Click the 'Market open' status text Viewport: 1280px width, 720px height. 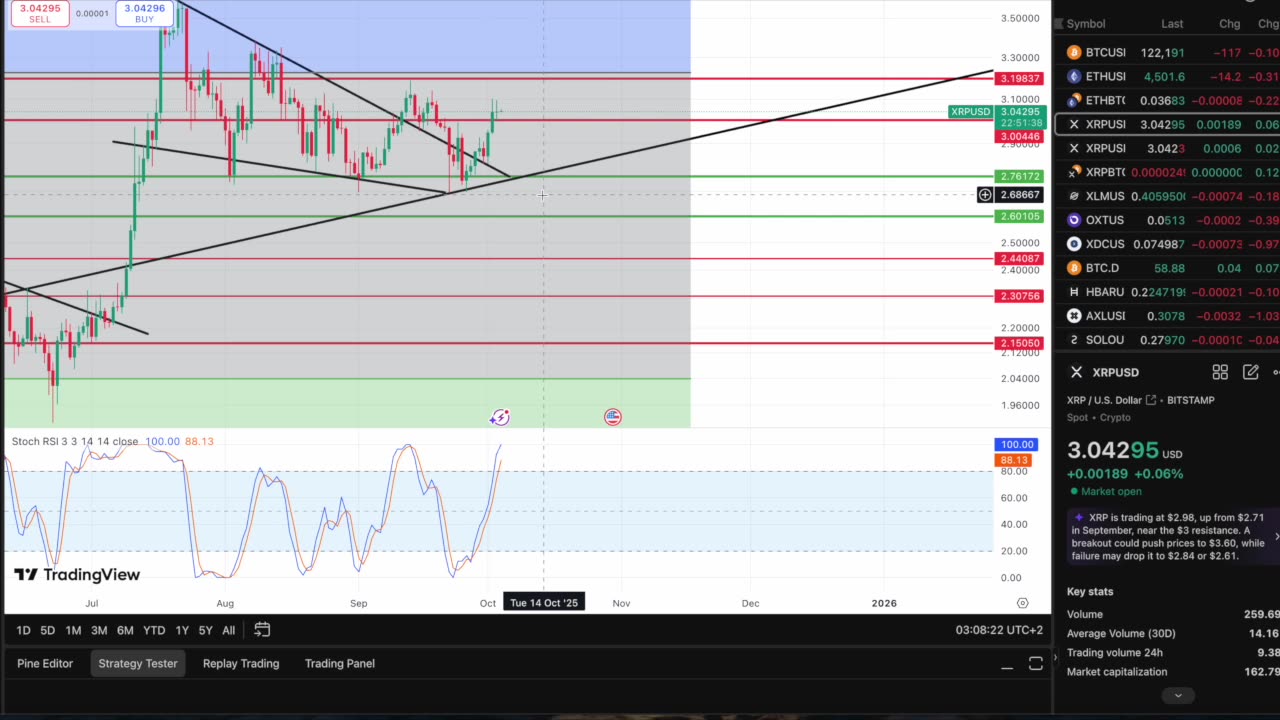pyautogui.click(x=1112, y=492)
